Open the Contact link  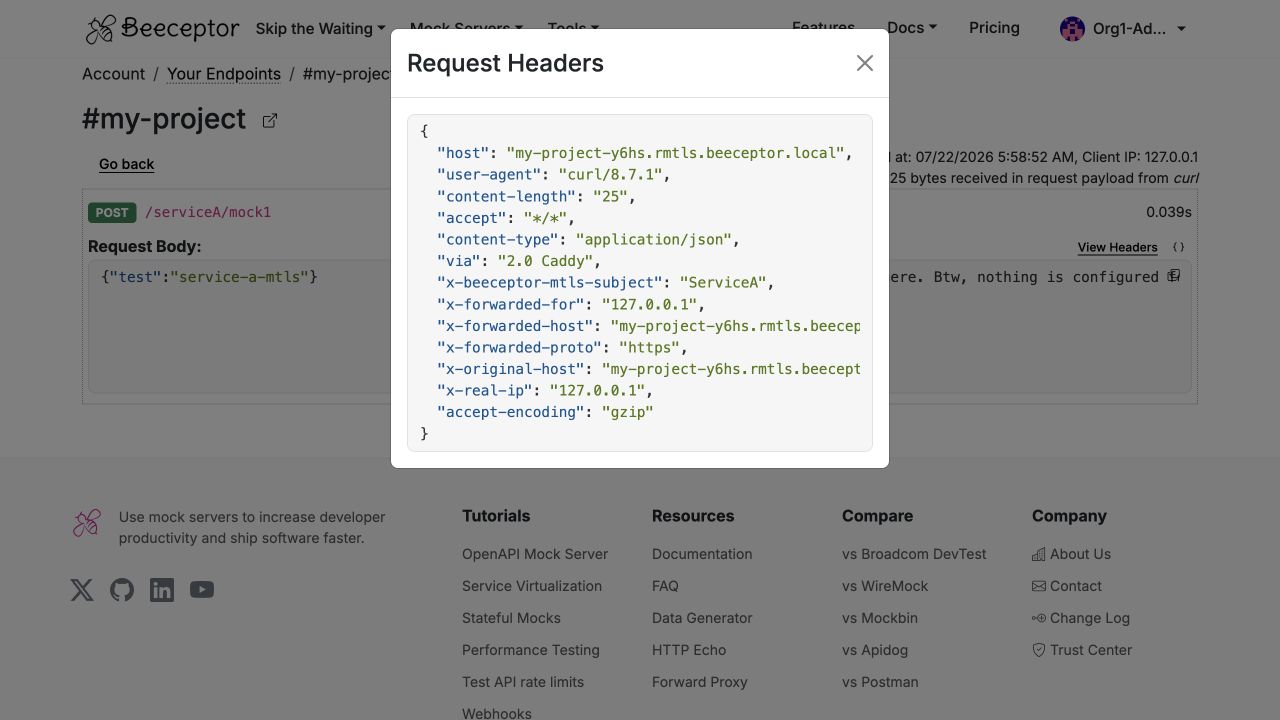pos(1076,586)
